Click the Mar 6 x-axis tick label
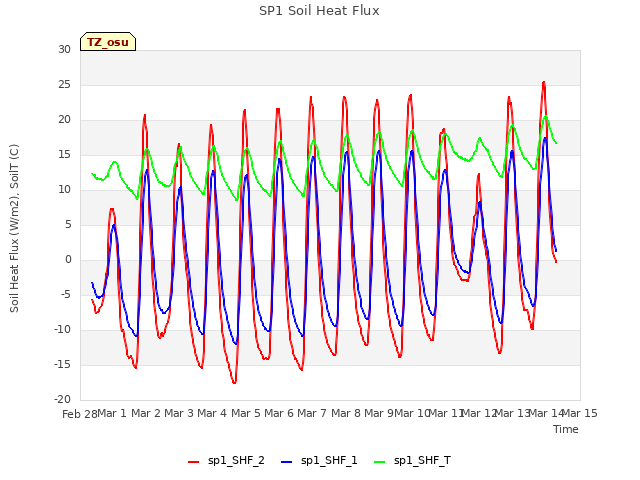Viewport: 640px width, 480px height. tap(279, 413)
